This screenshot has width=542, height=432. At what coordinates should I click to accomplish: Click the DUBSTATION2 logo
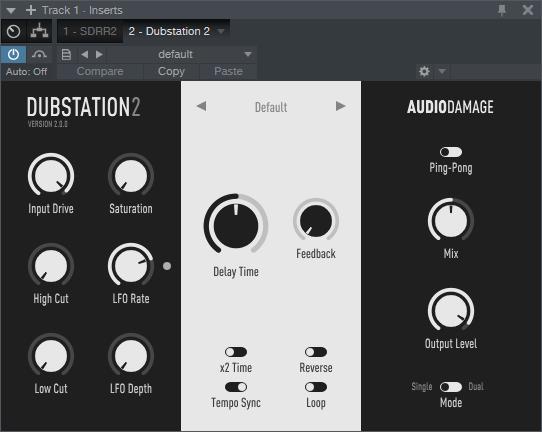84,107
